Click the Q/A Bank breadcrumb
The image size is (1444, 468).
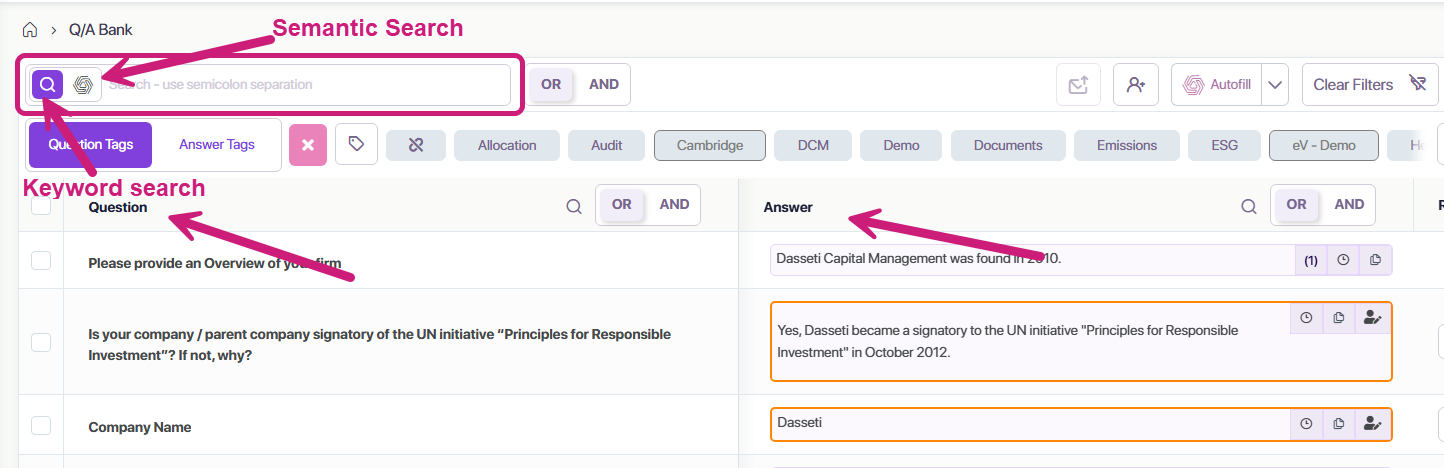point(101,30)
